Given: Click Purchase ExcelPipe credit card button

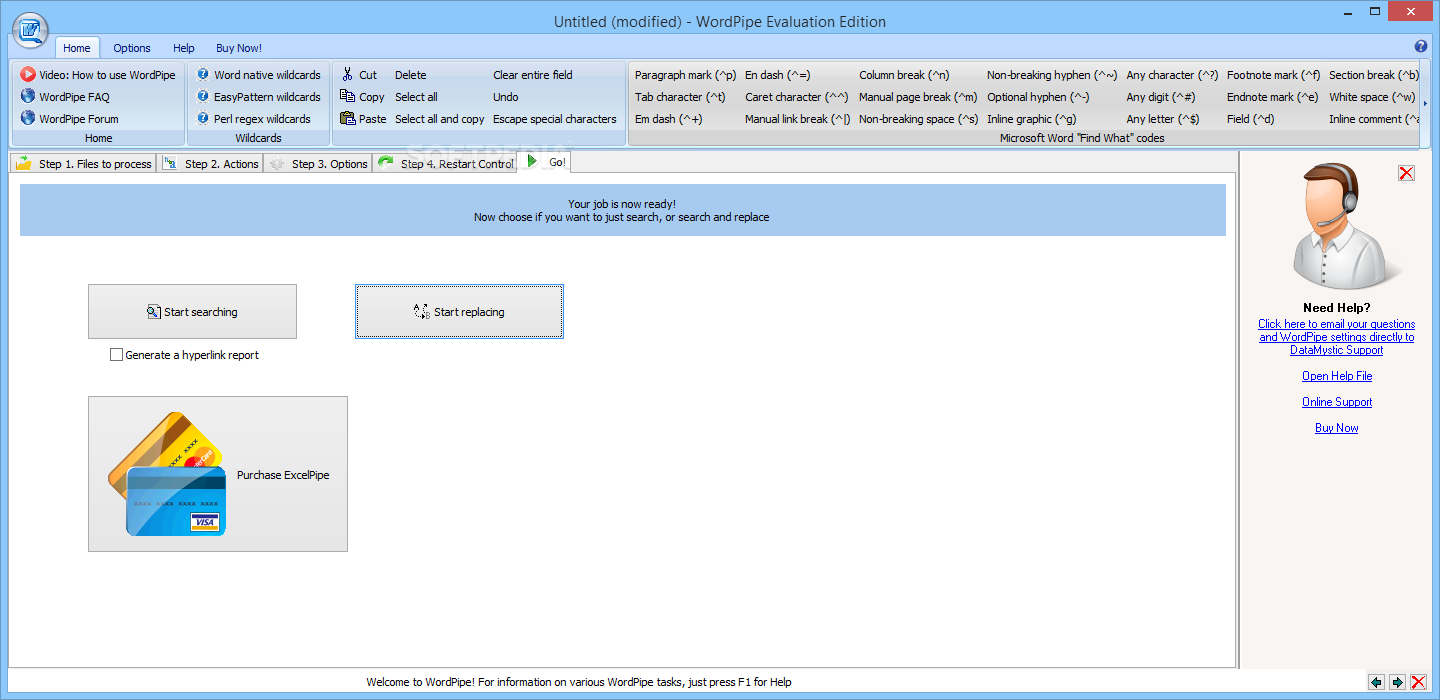Looking at the screenshot, I should click(x=218, y=474).
